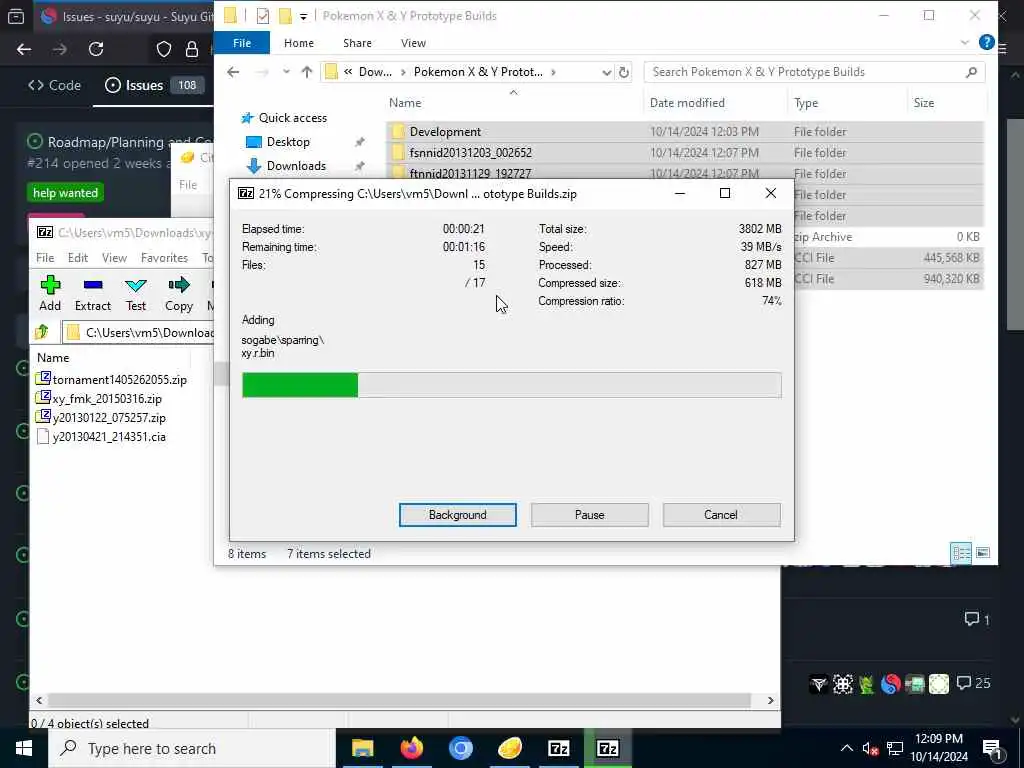Open the Favorites menu in 7-Zip file manager
The width and height of the screenshot is (1024, 768).
point(165,258)
